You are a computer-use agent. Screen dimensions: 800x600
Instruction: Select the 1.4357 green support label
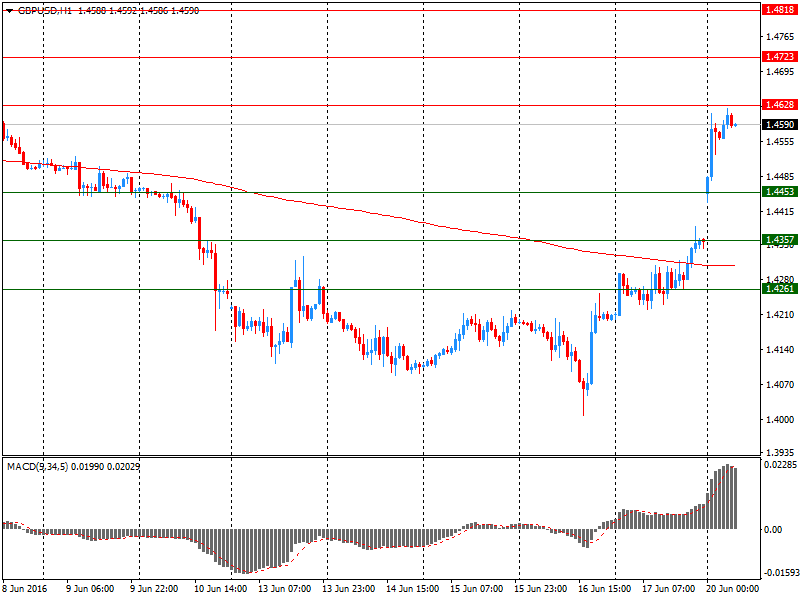tap(780, 240)
